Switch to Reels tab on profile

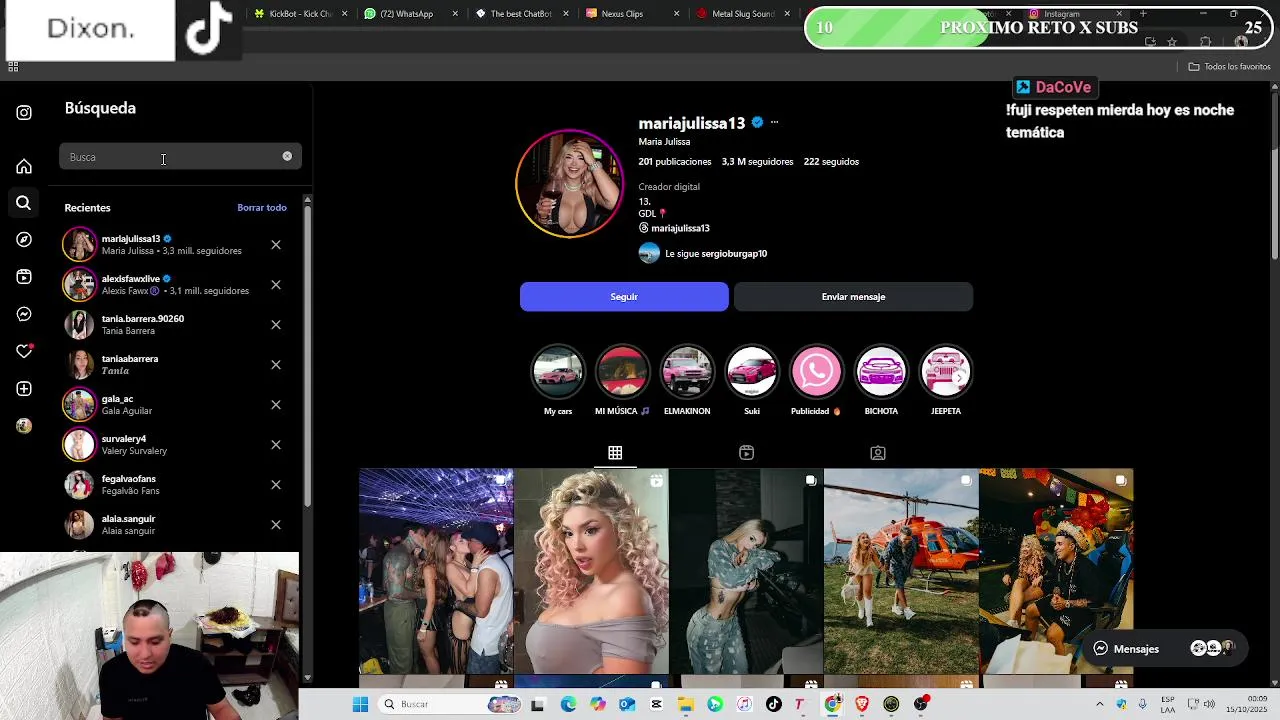(746, 453)
